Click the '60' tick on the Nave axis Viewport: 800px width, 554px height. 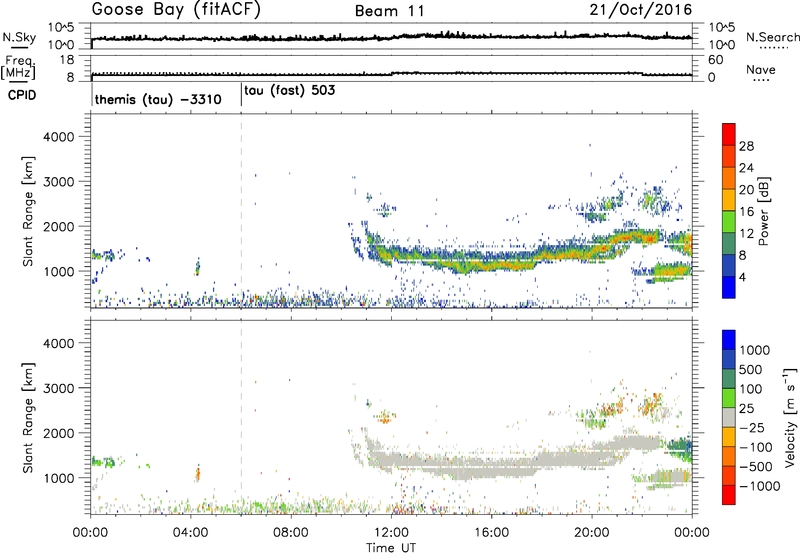point(716,60)
